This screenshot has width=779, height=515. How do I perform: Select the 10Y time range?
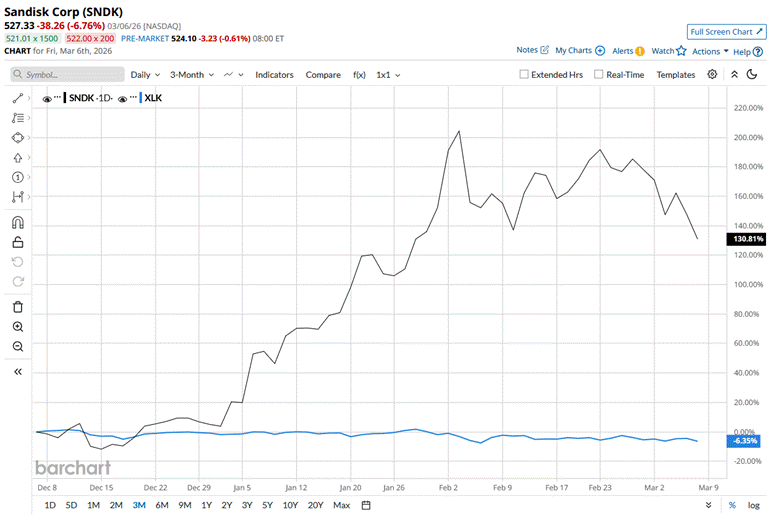(290, 505)
